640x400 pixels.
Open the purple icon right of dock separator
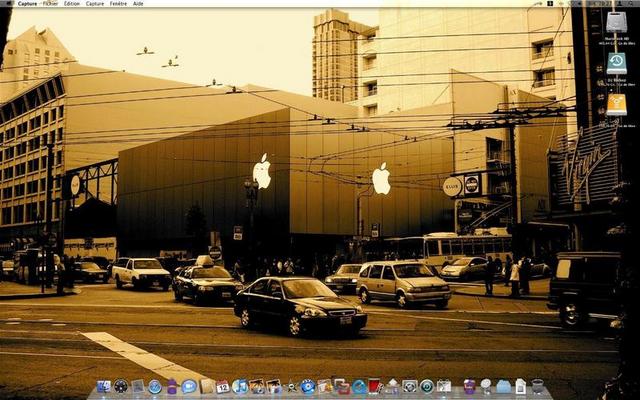point(470,386)
